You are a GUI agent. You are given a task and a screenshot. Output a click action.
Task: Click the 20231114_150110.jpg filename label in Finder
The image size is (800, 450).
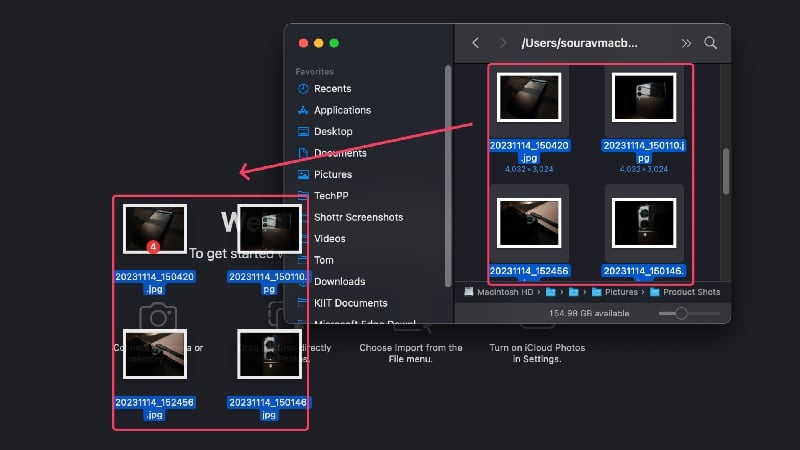coord(644,152)
